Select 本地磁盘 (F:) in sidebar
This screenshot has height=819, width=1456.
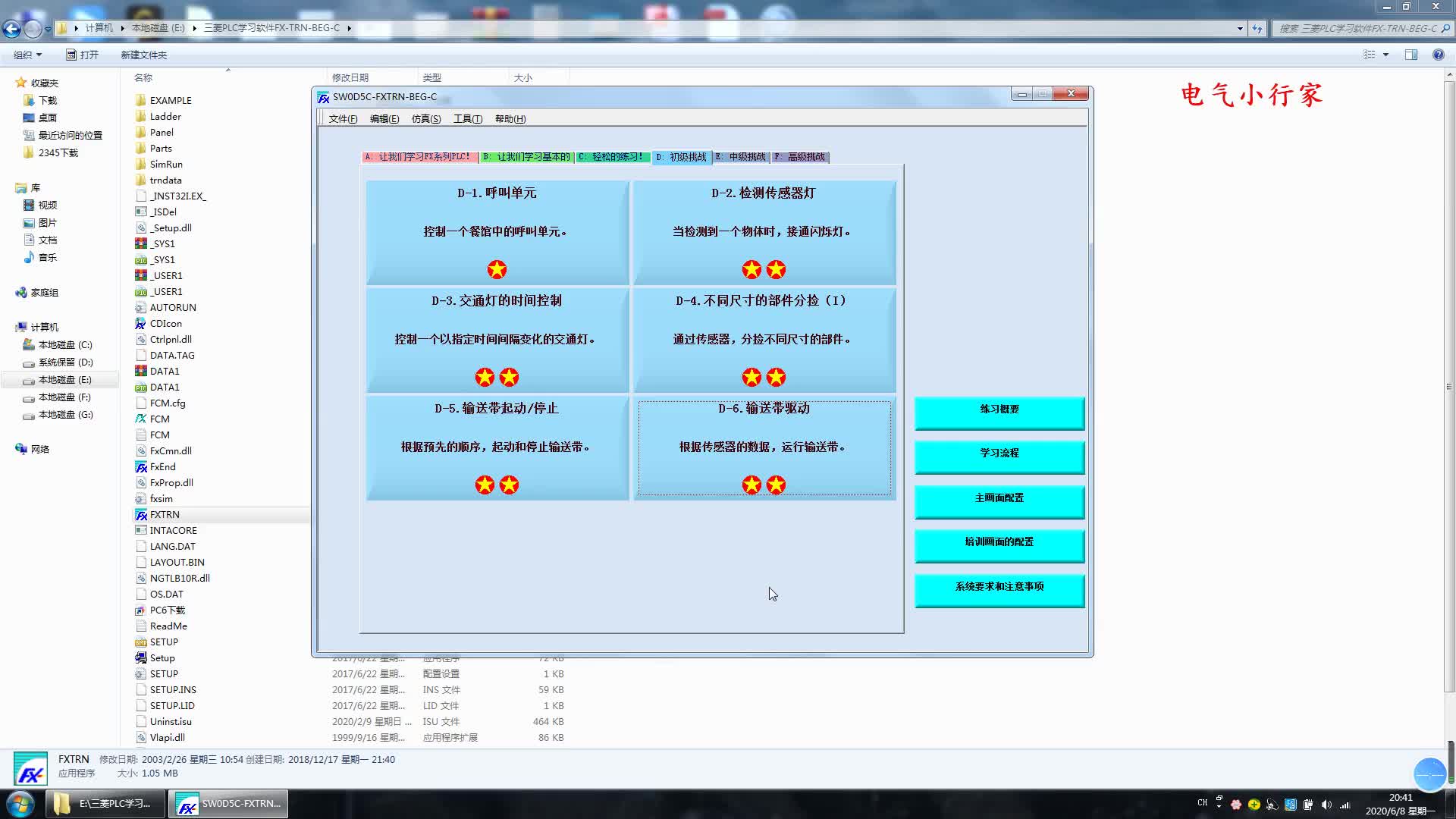point(58,397)
